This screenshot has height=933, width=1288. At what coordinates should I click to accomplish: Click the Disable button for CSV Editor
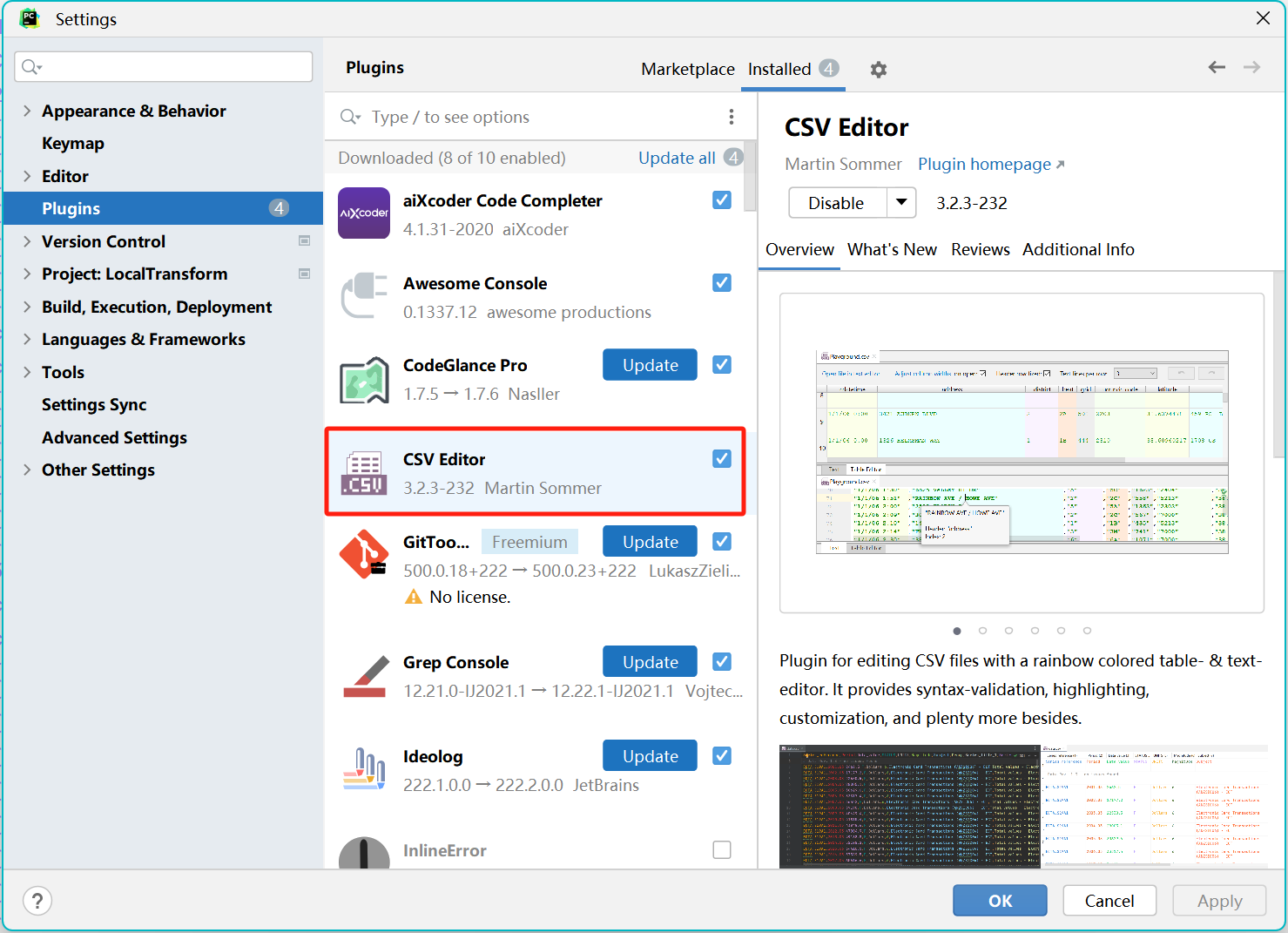838,203
